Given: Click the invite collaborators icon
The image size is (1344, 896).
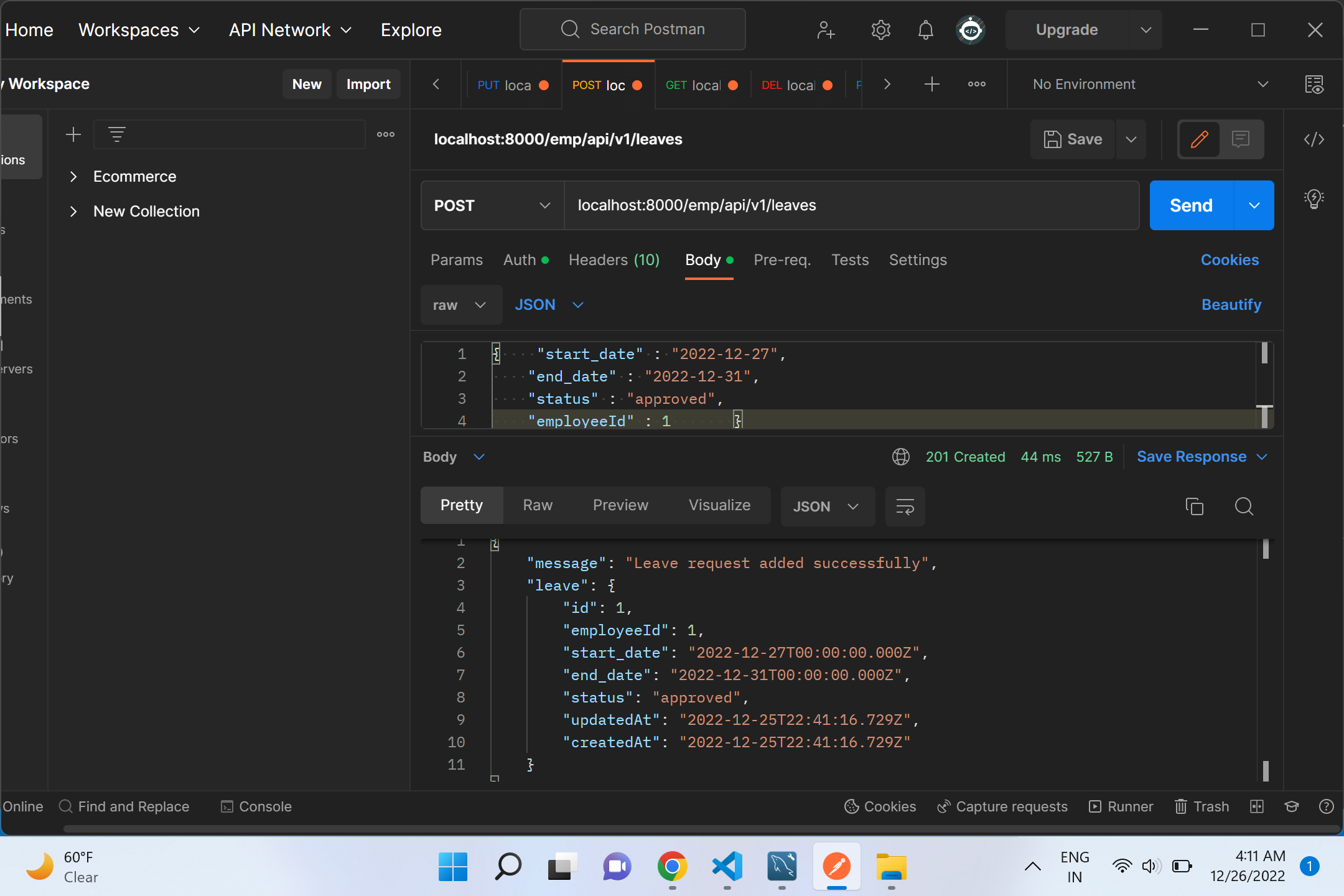Looking at the screenshot, I should tap(825, 29).
